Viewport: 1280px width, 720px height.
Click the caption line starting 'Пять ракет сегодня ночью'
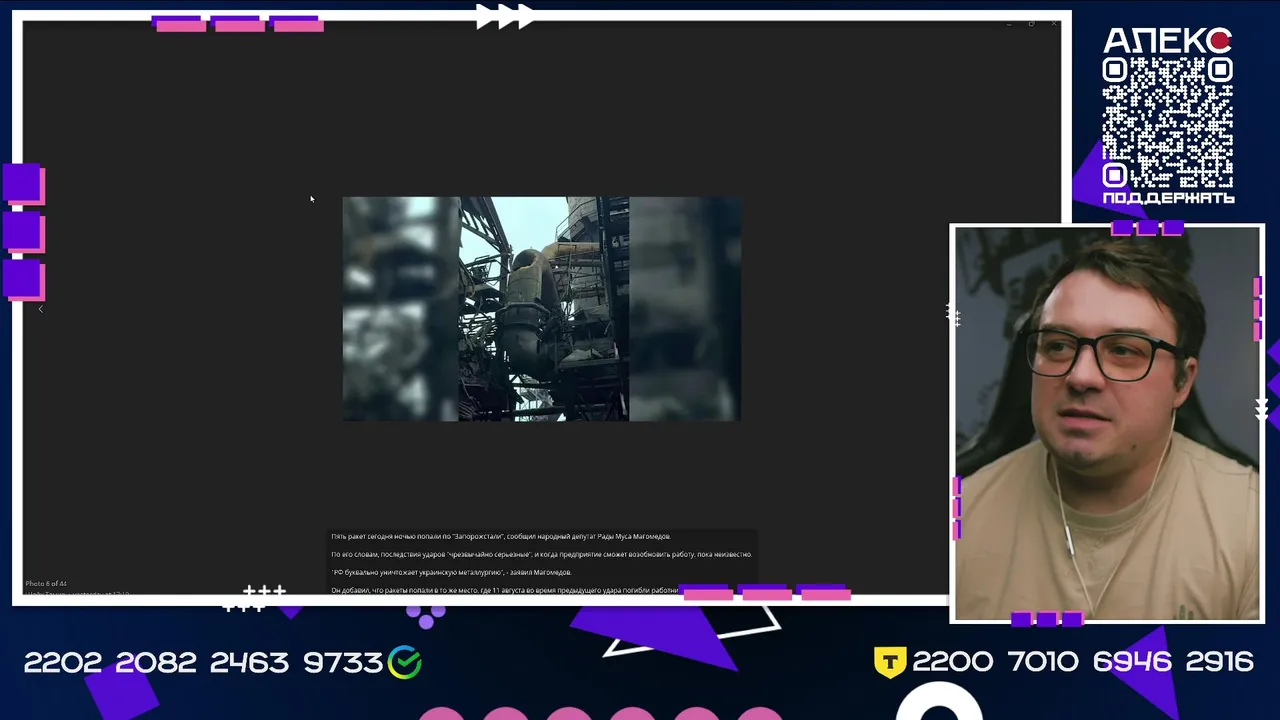(501, 537)
